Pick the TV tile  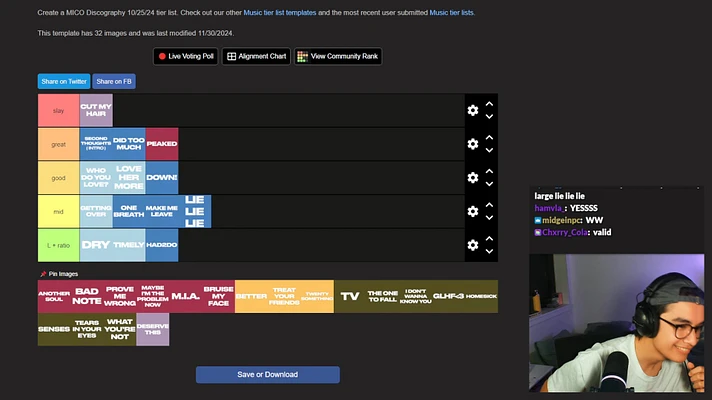(350, 296)
